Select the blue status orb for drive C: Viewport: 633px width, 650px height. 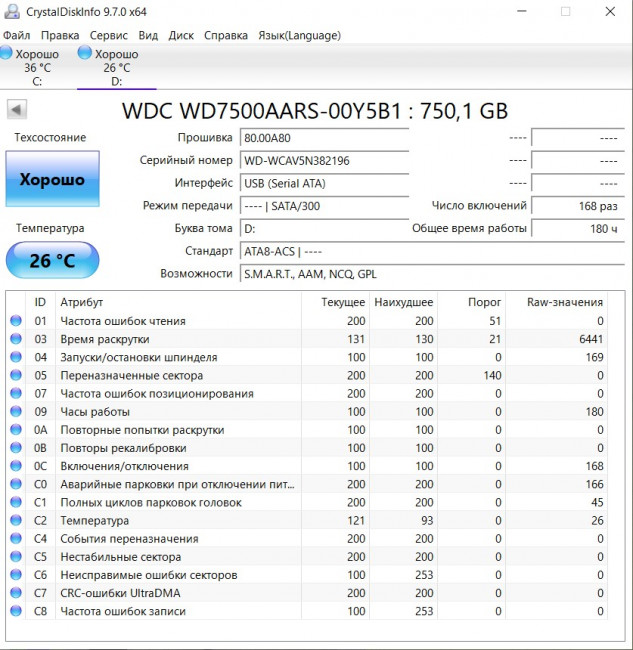[x=6, y=53]
